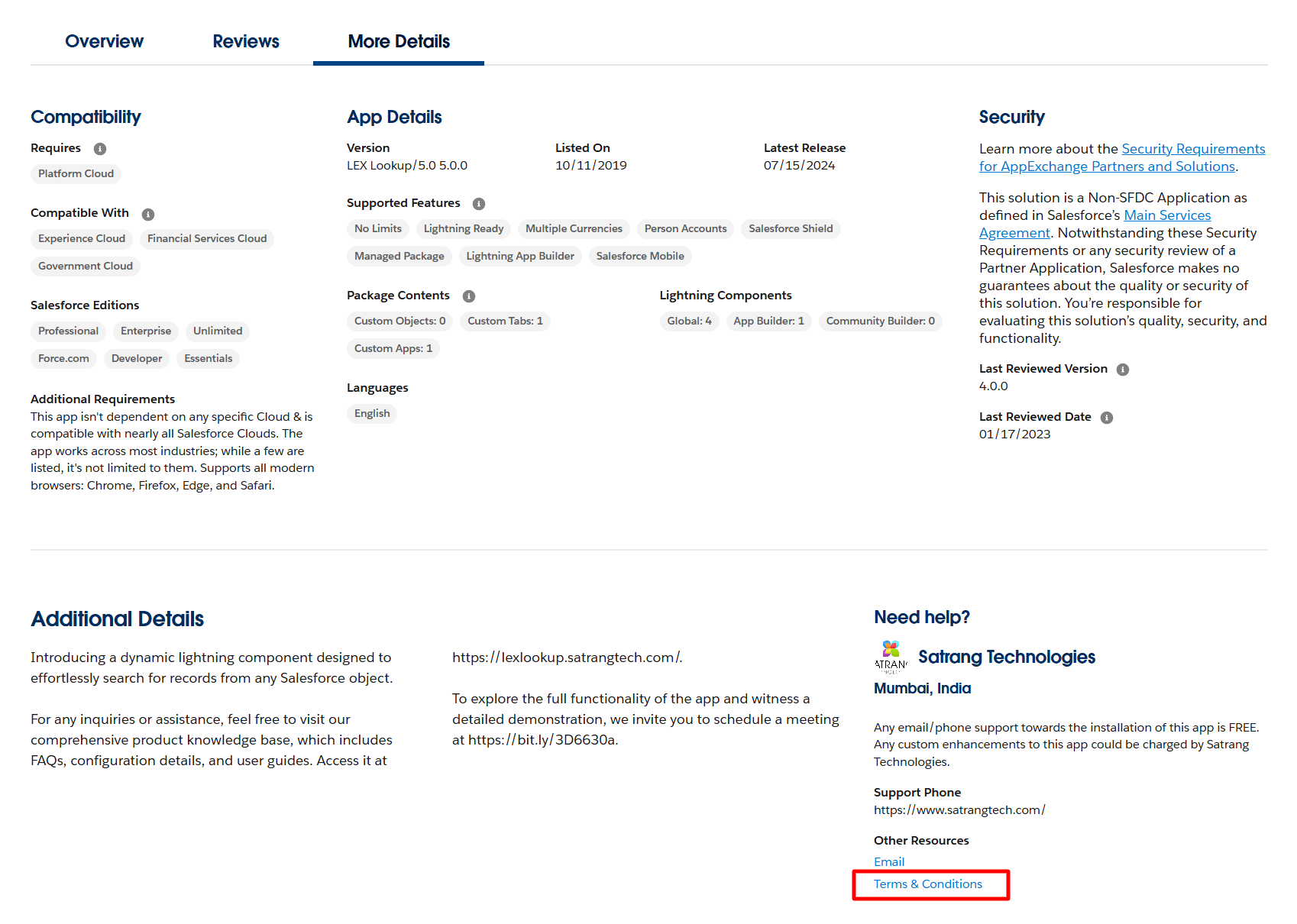Click the info icon next to Requires

(x=100, y=149)
